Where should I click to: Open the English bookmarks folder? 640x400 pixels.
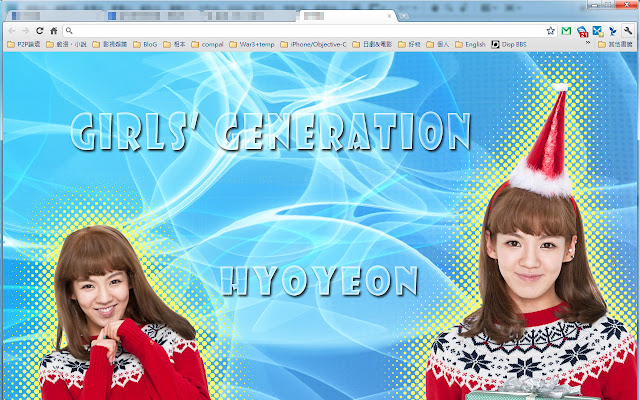[470, 44]
